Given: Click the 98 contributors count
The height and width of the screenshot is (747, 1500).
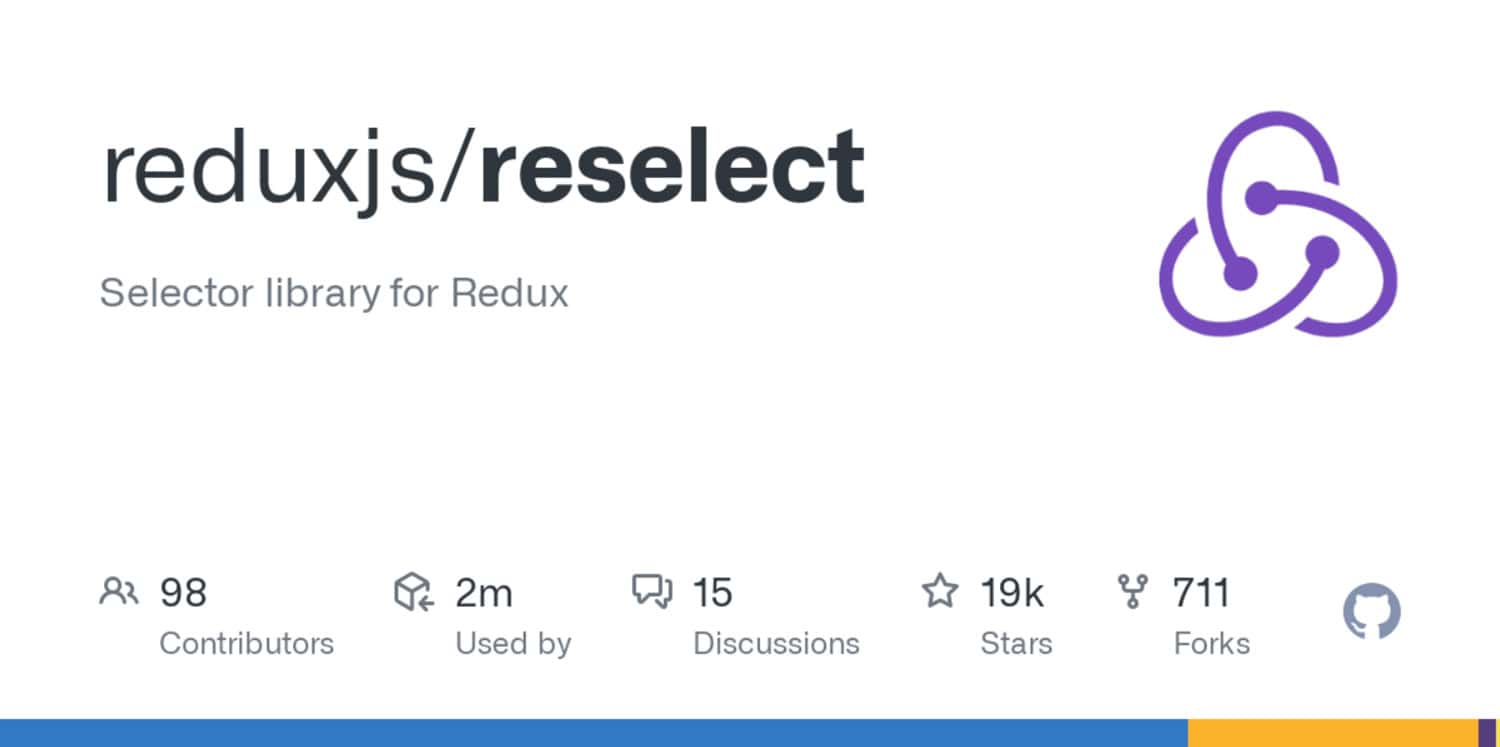Looking at the screenshot, I should pyautogui.click(x=183, y=593).
